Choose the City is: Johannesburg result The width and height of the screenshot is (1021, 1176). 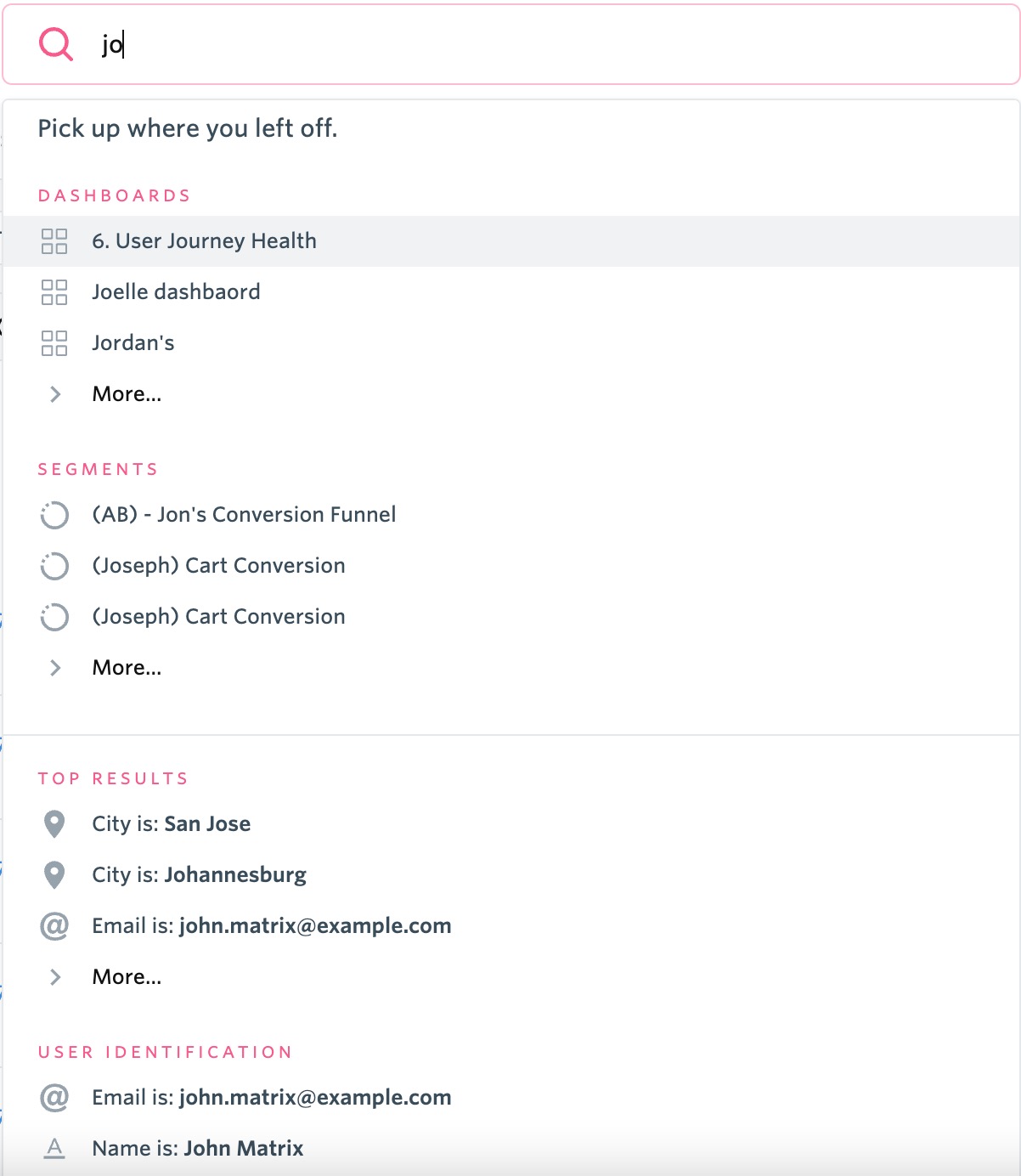pyautogui.click(x=511, y=875)
